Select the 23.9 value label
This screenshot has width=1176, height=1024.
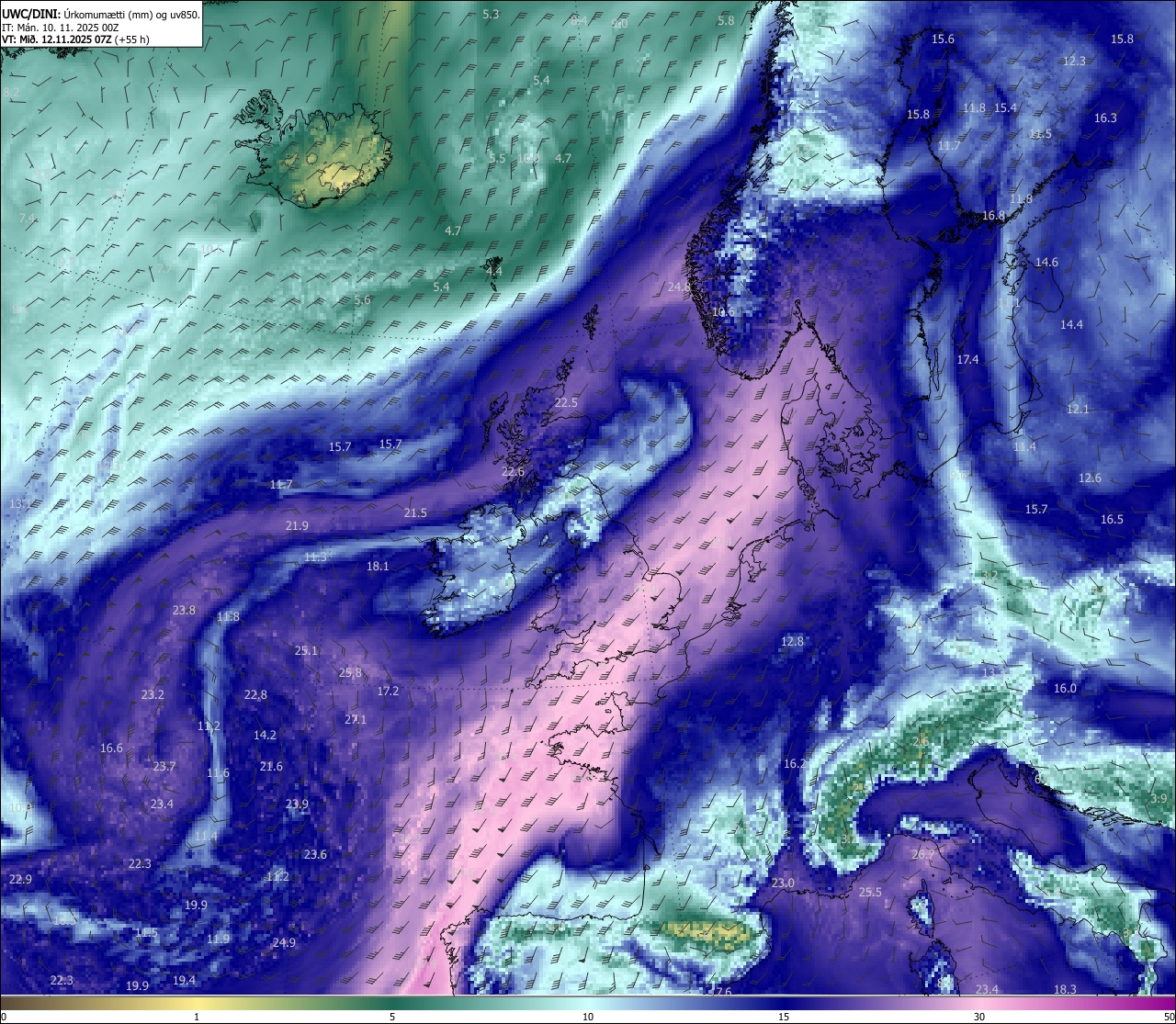(297, 805)
